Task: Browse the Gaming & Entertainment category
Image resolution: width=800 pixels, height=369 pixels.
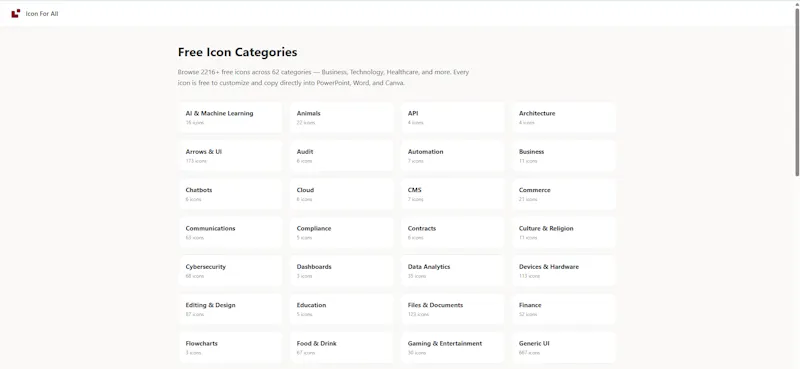Action: click(453, 347)
